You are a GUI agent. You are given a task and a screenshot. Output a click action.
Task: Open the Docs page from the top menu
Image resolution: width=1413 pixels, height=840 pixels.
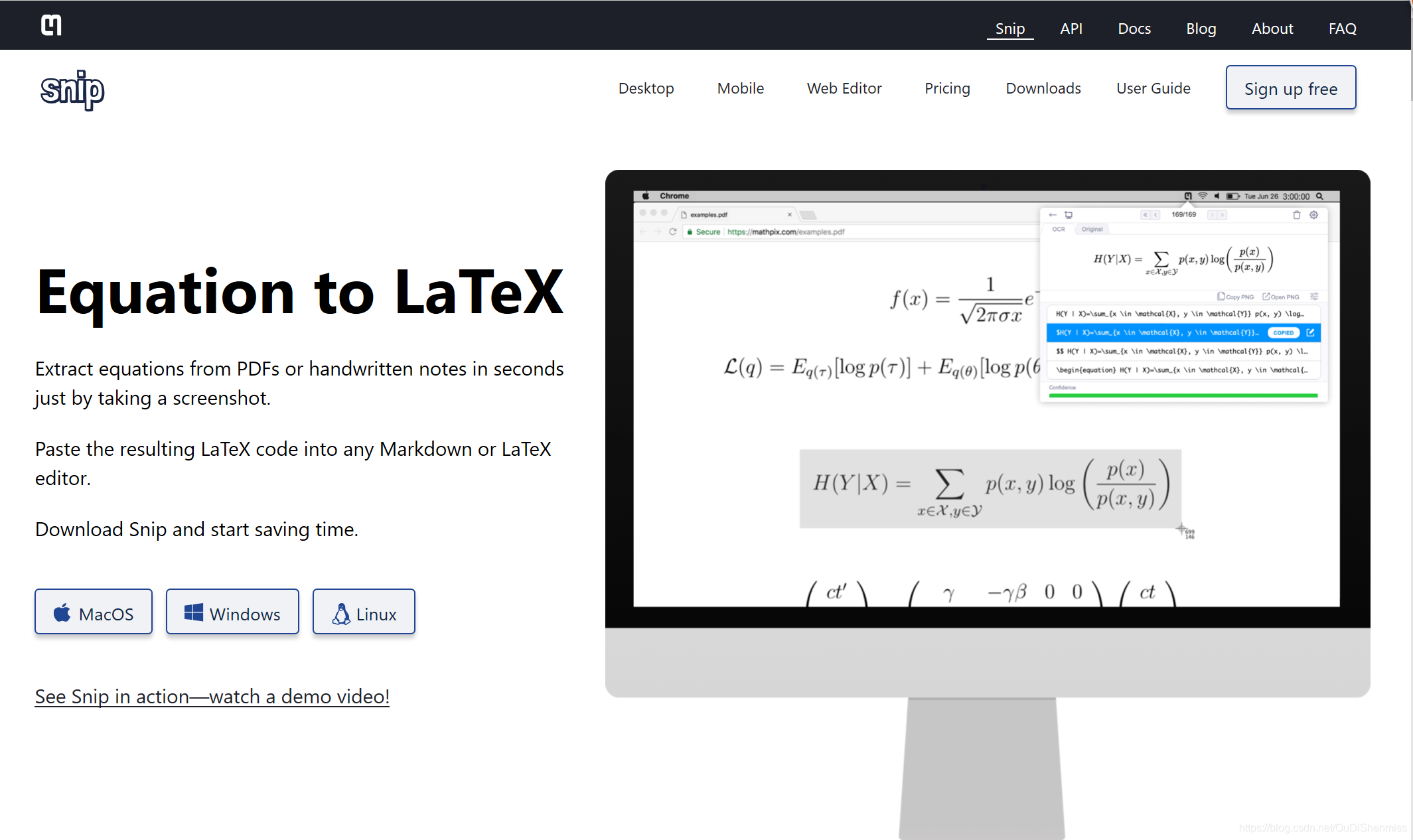(x=1134, y=29)
